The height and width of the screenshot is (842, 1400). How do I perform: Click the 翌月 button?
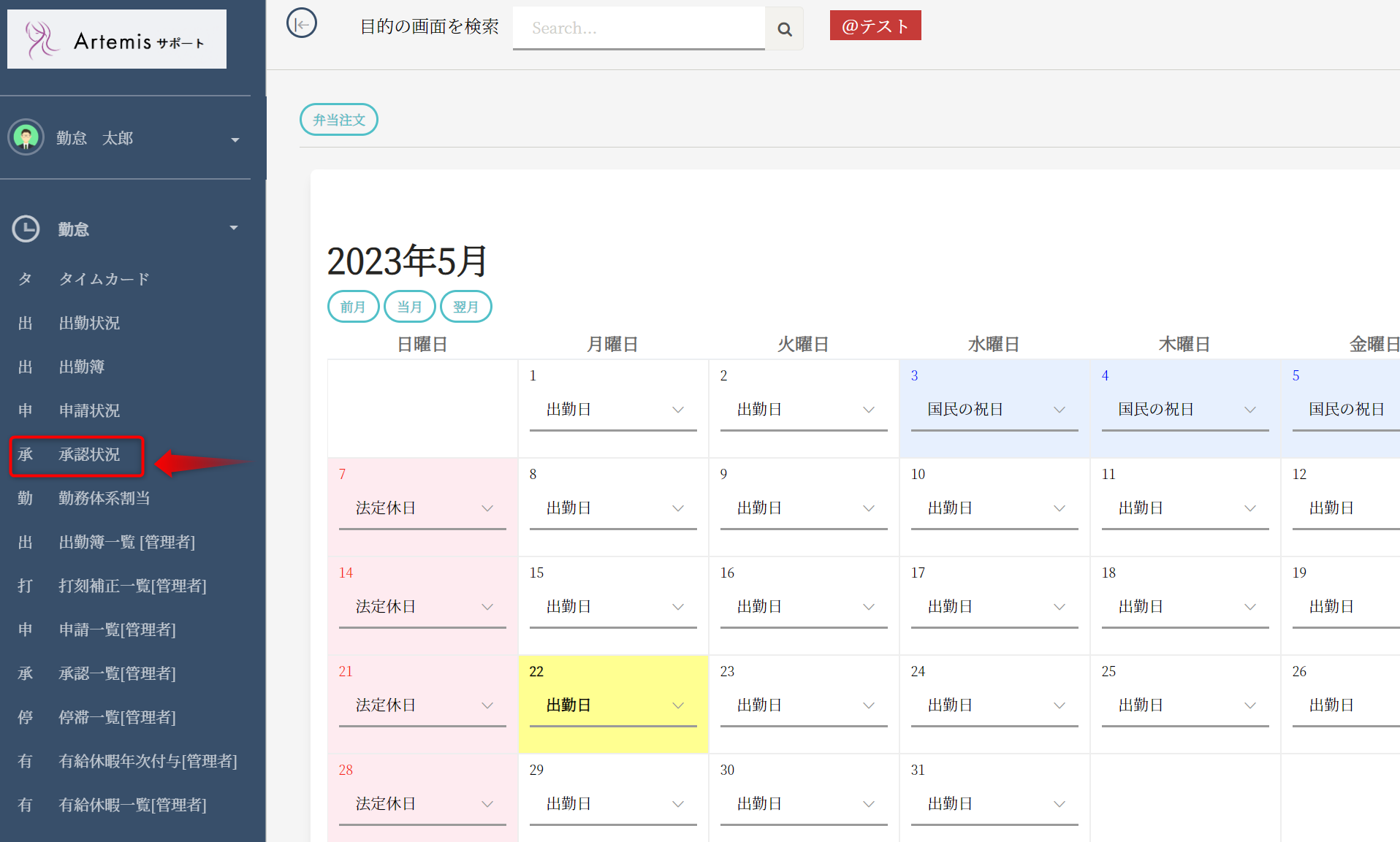click(465, 307)
